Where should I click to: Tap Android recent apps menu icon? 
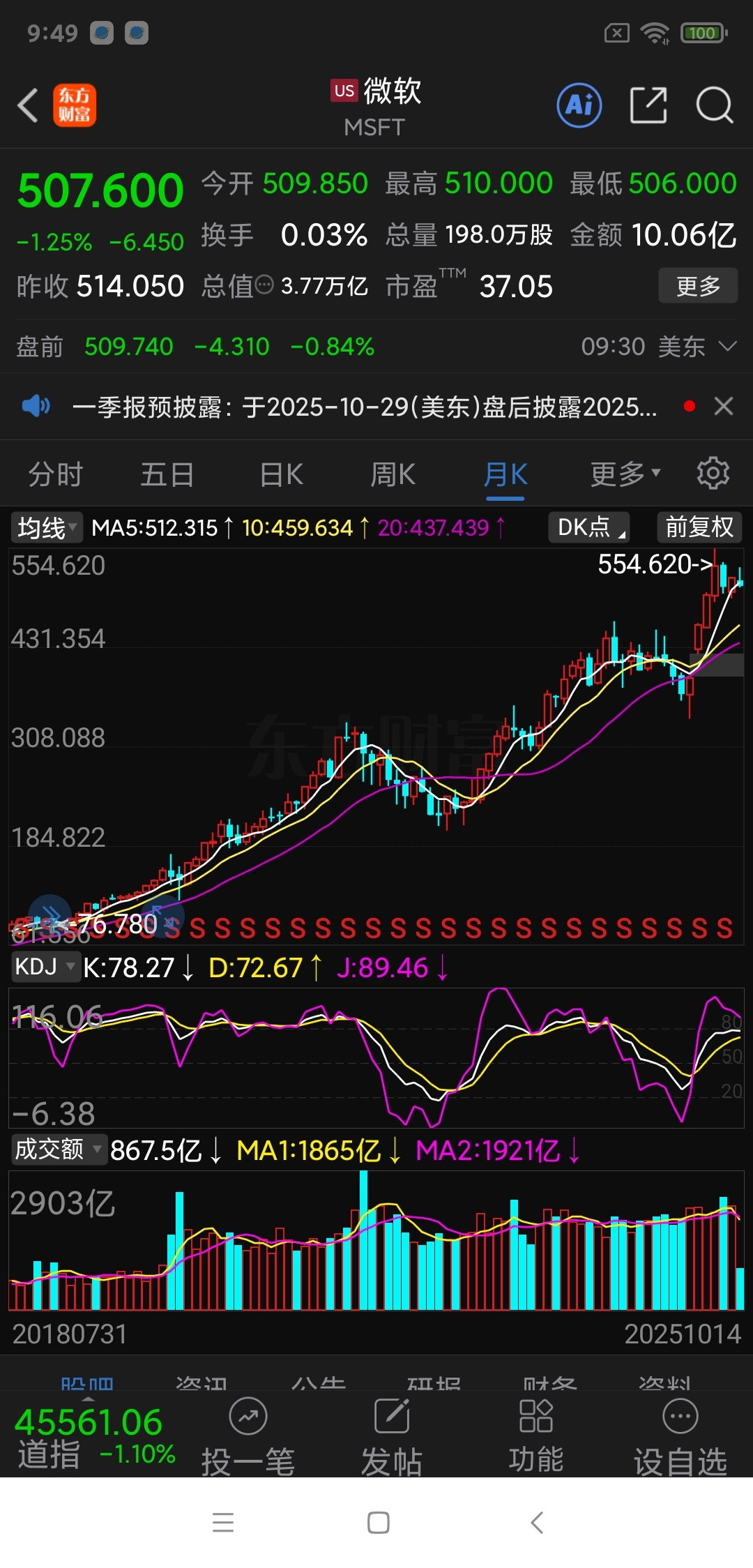coord(223,1522)
